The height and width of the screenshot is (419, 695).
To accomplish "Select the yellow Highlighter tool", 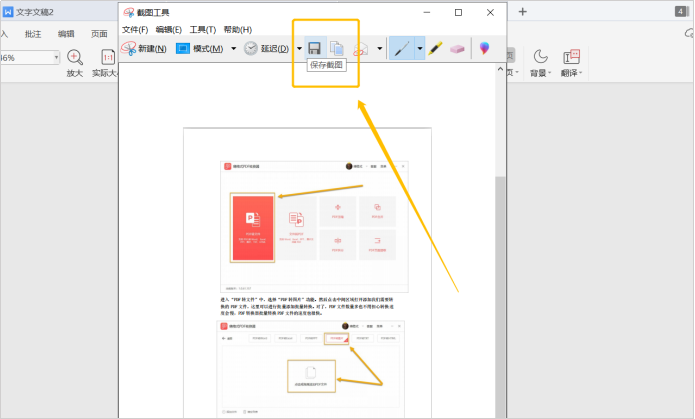I will pos(435,48).
